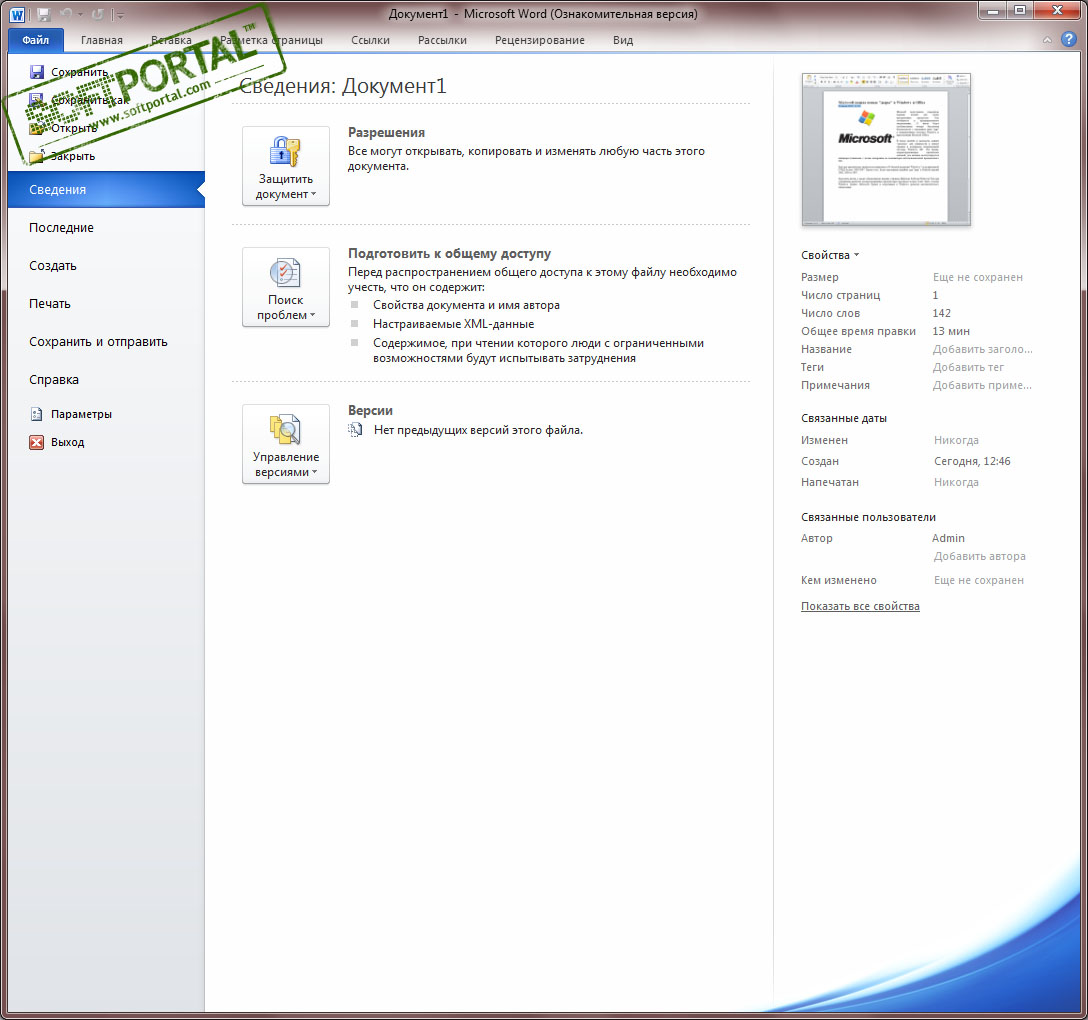Expand the Поиск проблем dropdown arrow
Image resolution: width=1088 pixels, height=1020 pixels.
[x=312, y=315]
